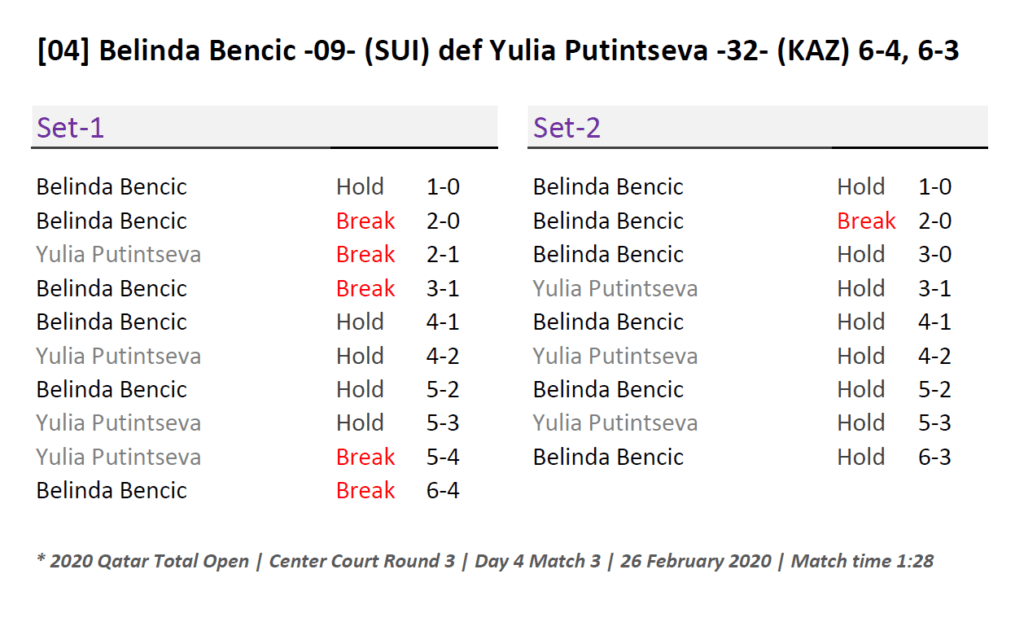Click the 3-0 score in Set-2
This screenshot has width=1024, height=622.
(x=935, y=255)
